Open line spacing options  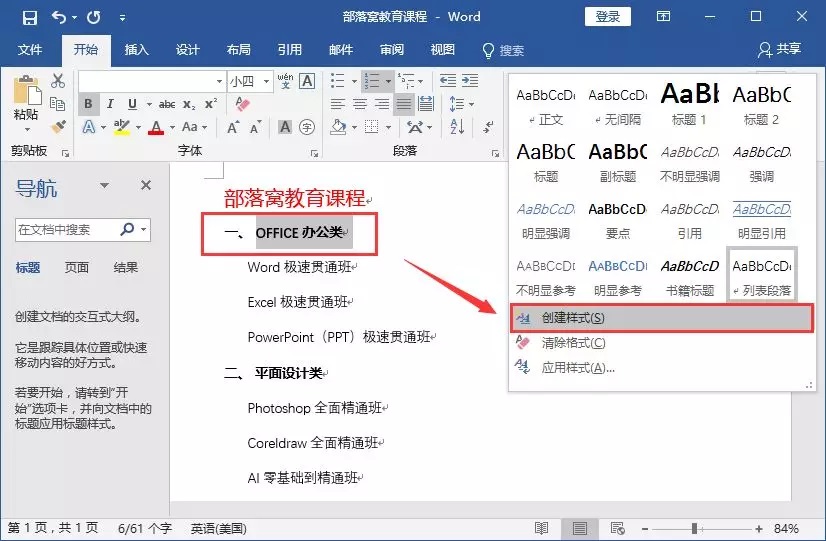click(x=461, y=104)
